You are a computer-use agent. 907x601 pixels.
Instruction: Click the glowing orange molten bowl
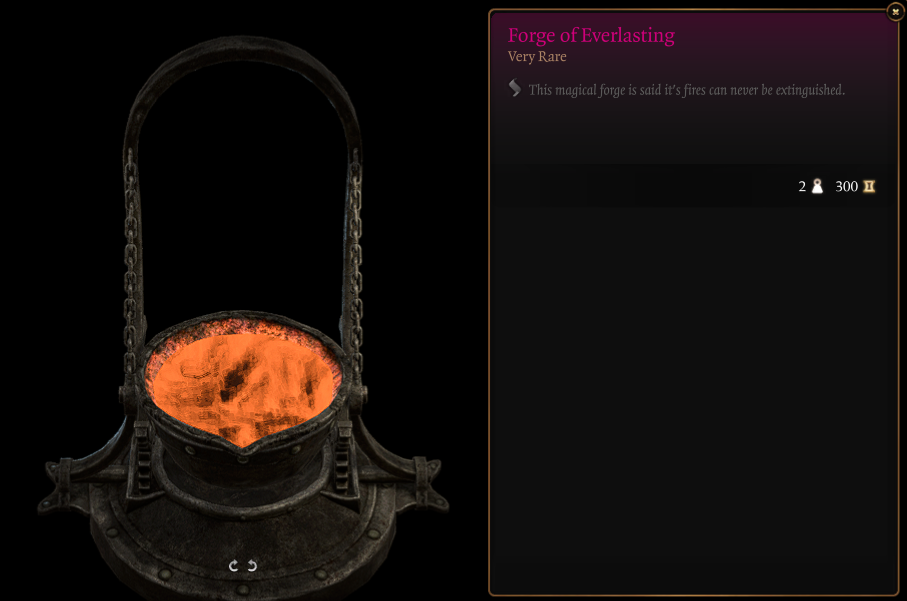tap(242, 385)
